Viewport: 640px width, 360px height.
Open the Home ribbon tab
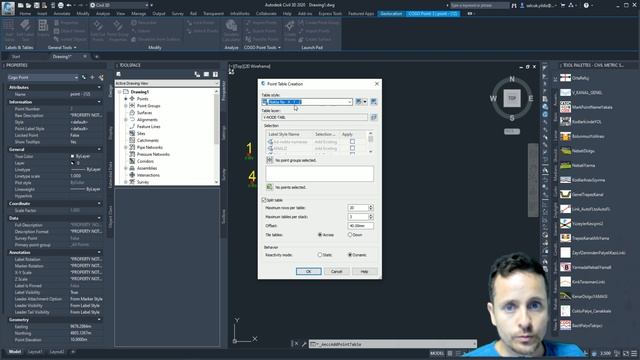click(25, 13)
